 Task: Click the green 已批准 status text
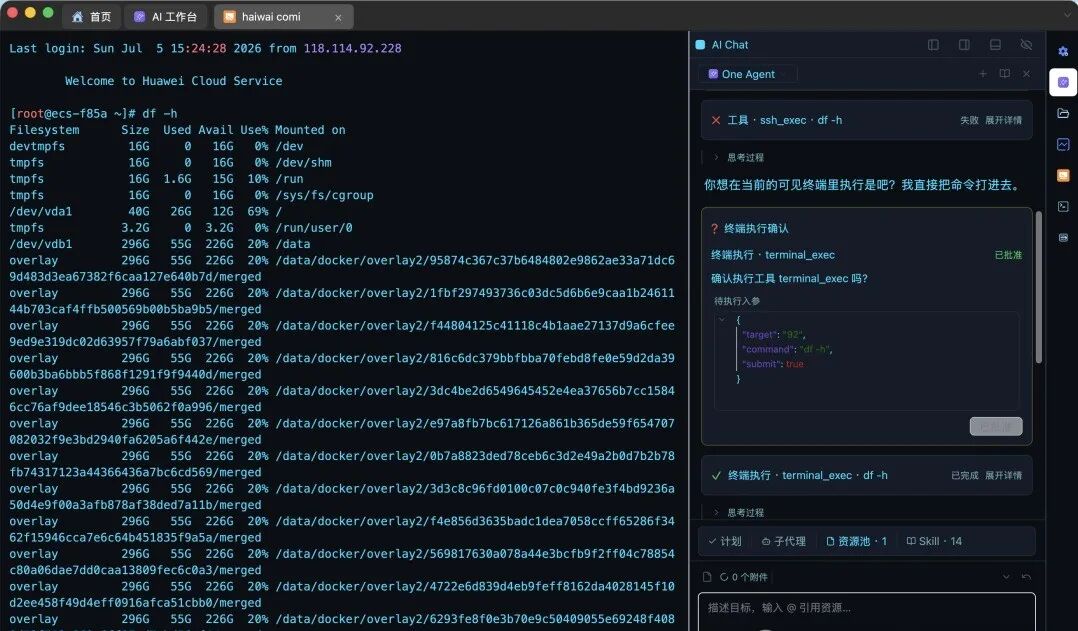click(1008, 255)
